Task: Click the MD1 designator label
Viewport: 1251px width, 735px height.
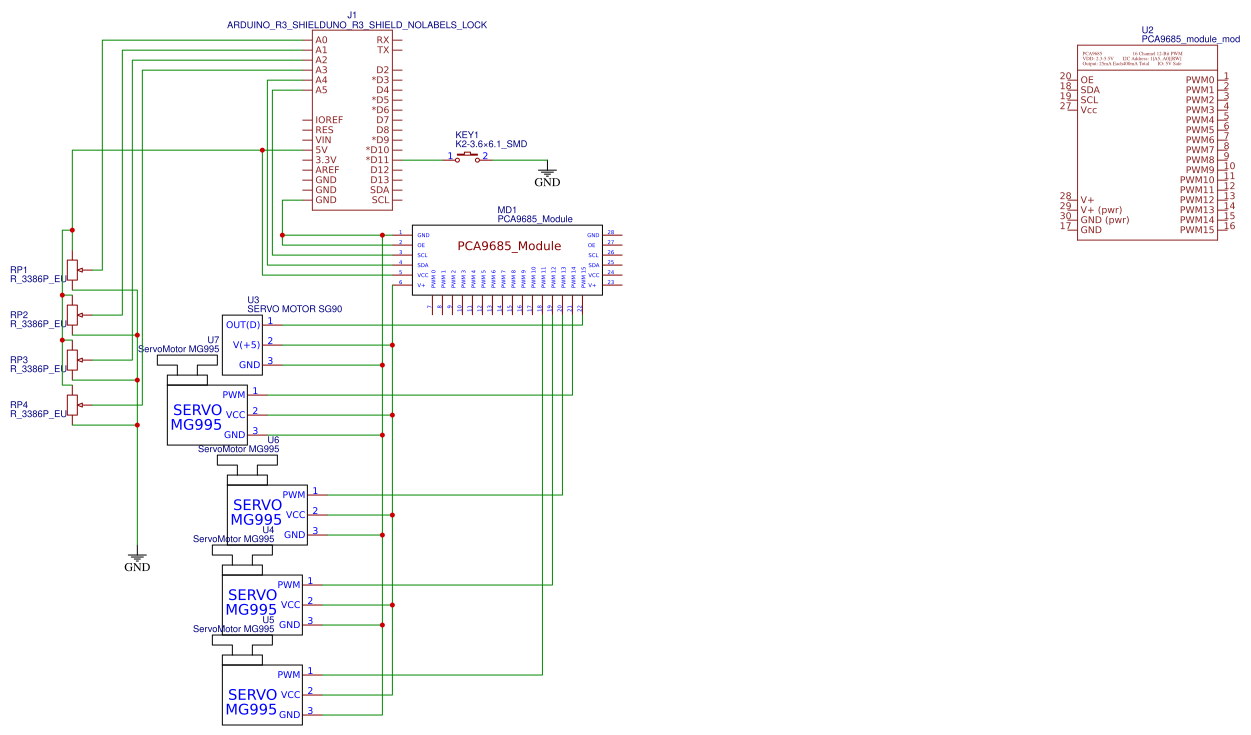Action: [x=507, y=209]
